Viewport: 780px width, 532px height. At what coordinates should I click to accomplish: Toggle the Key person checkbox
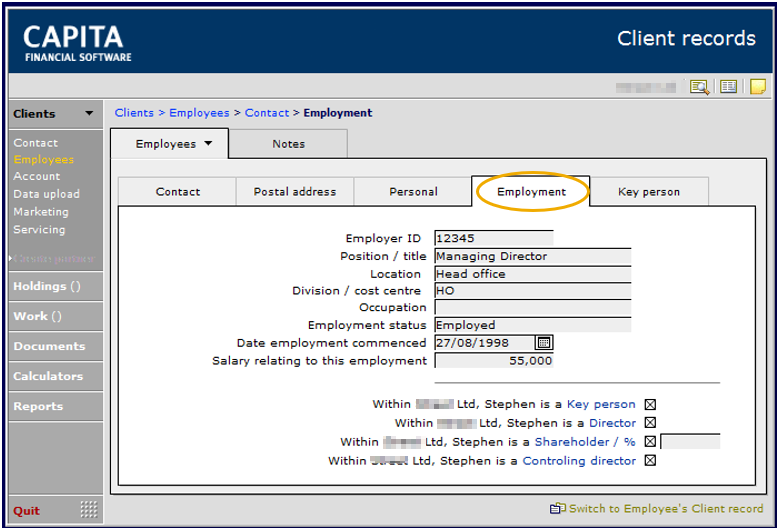pyautogui.click(x=650, y=404)
